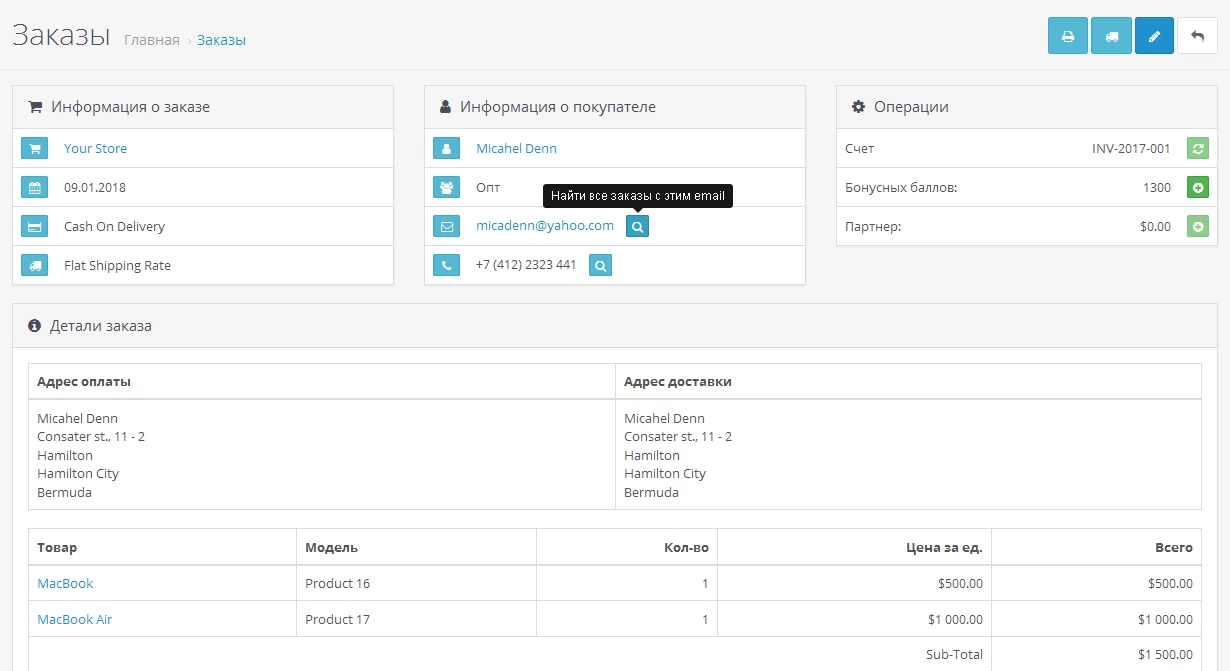Go to Главная breadcrumb
The image size is (1230, 671).
click(x=152, y=41)
